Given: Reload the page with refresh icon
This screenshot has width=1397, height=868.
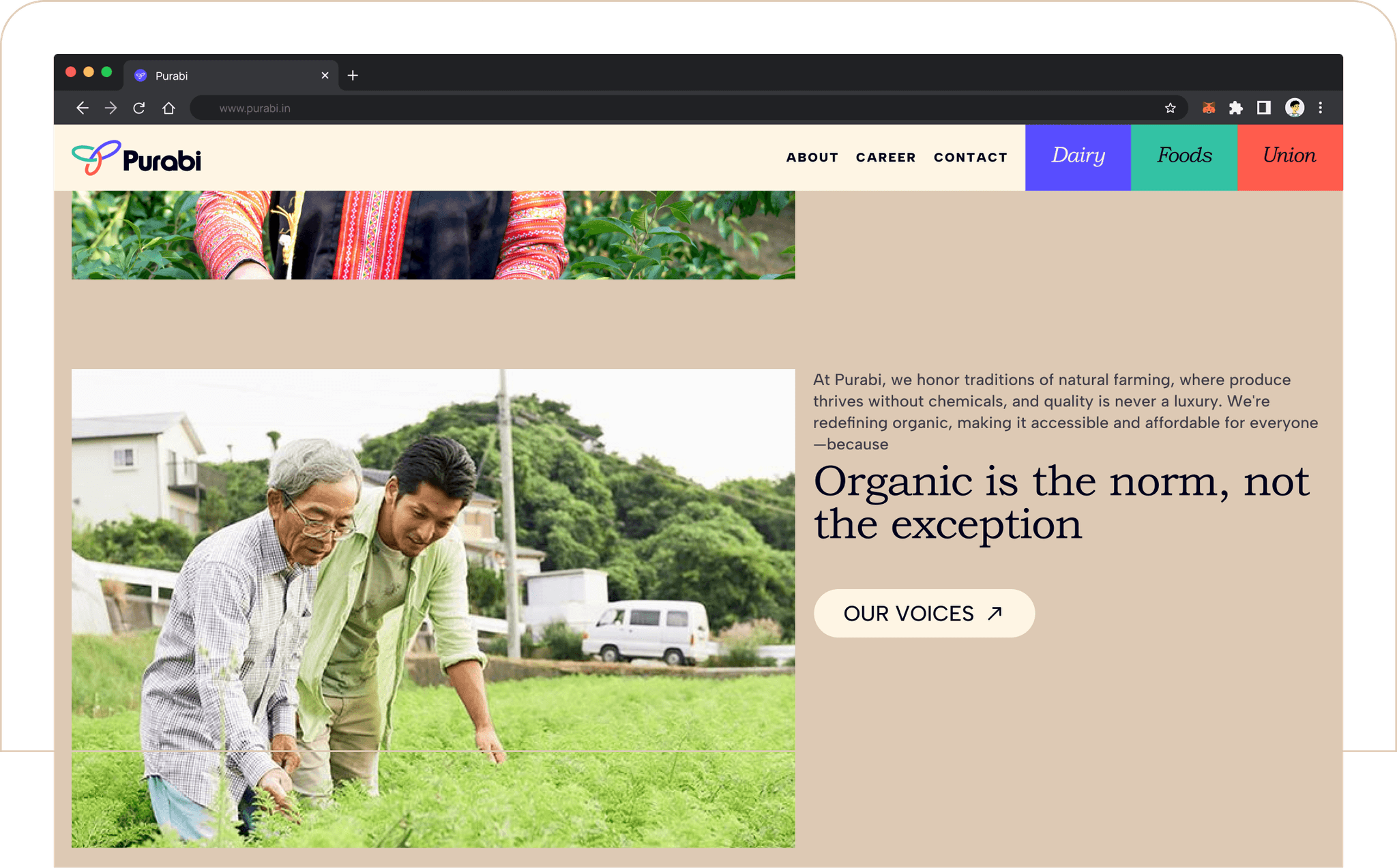Looking at the screenshot, I should pos(139,108).
